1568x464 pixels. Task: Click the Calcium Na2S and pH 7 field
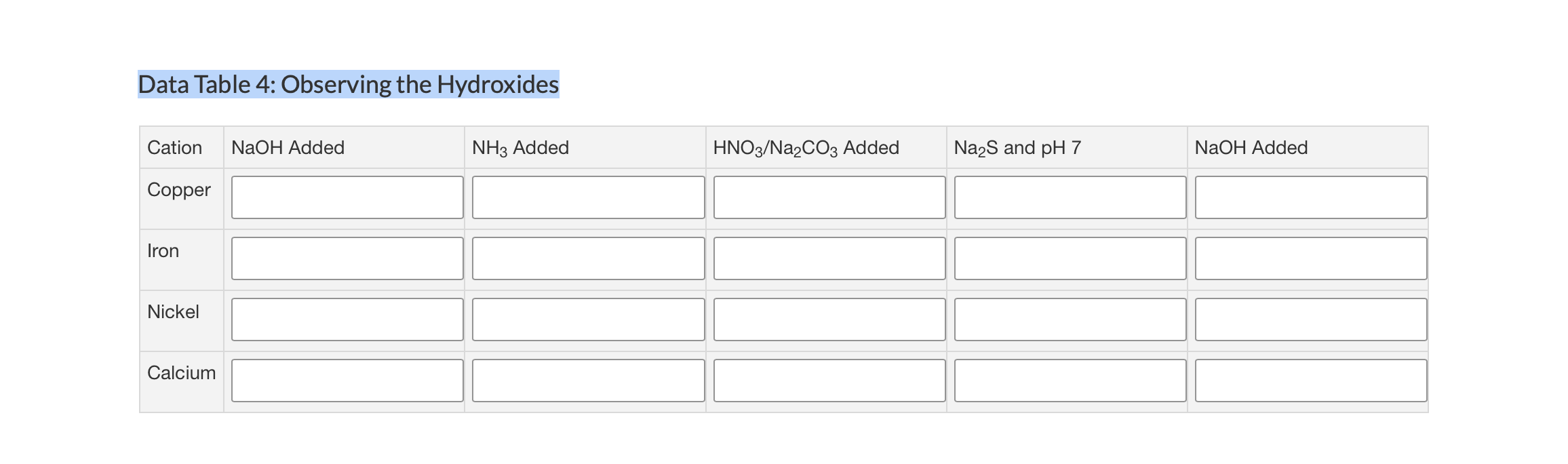coord(1070,380)
